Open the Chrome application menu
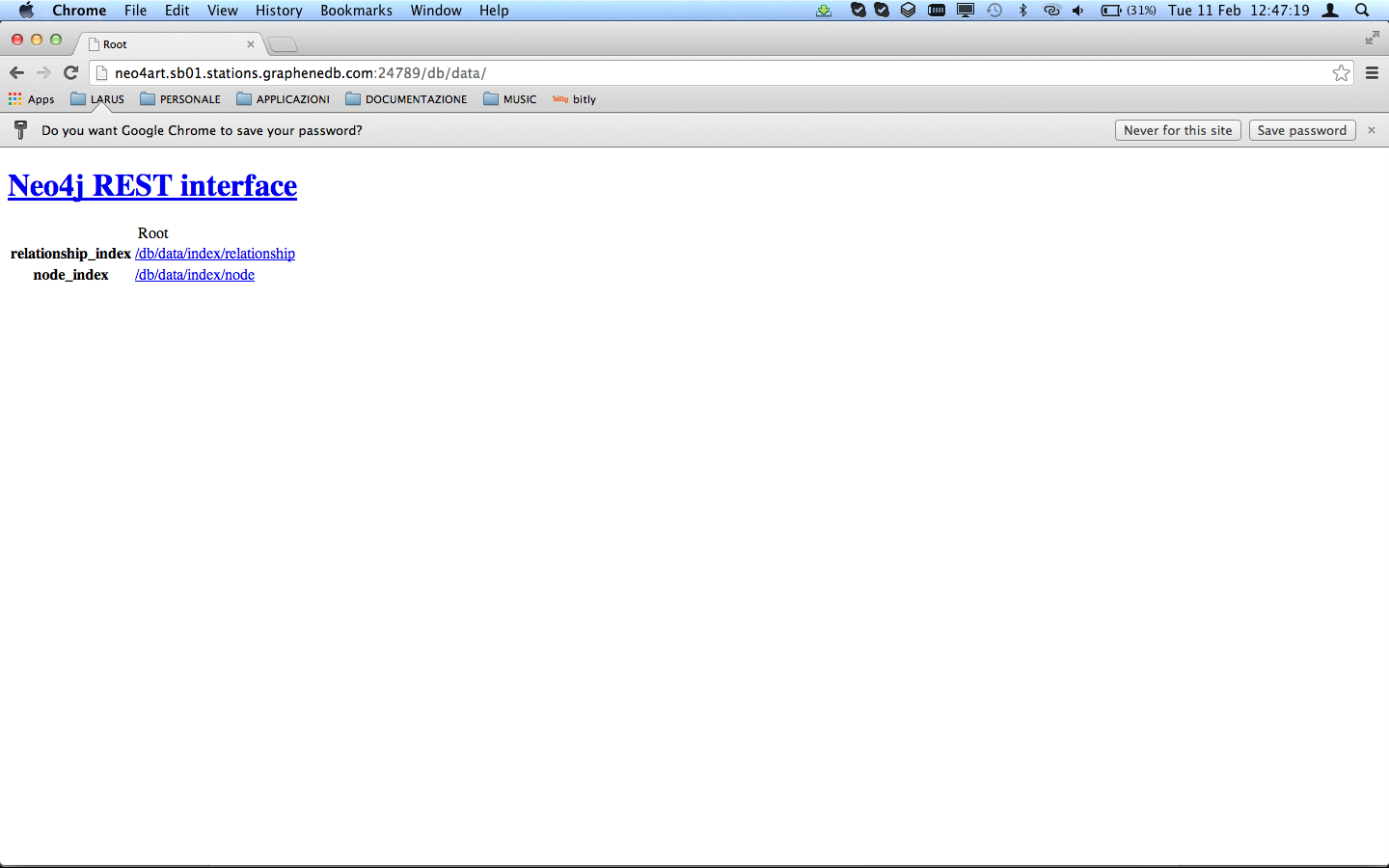This screenshot has width=1389, height=868. [x=79, y=11]
